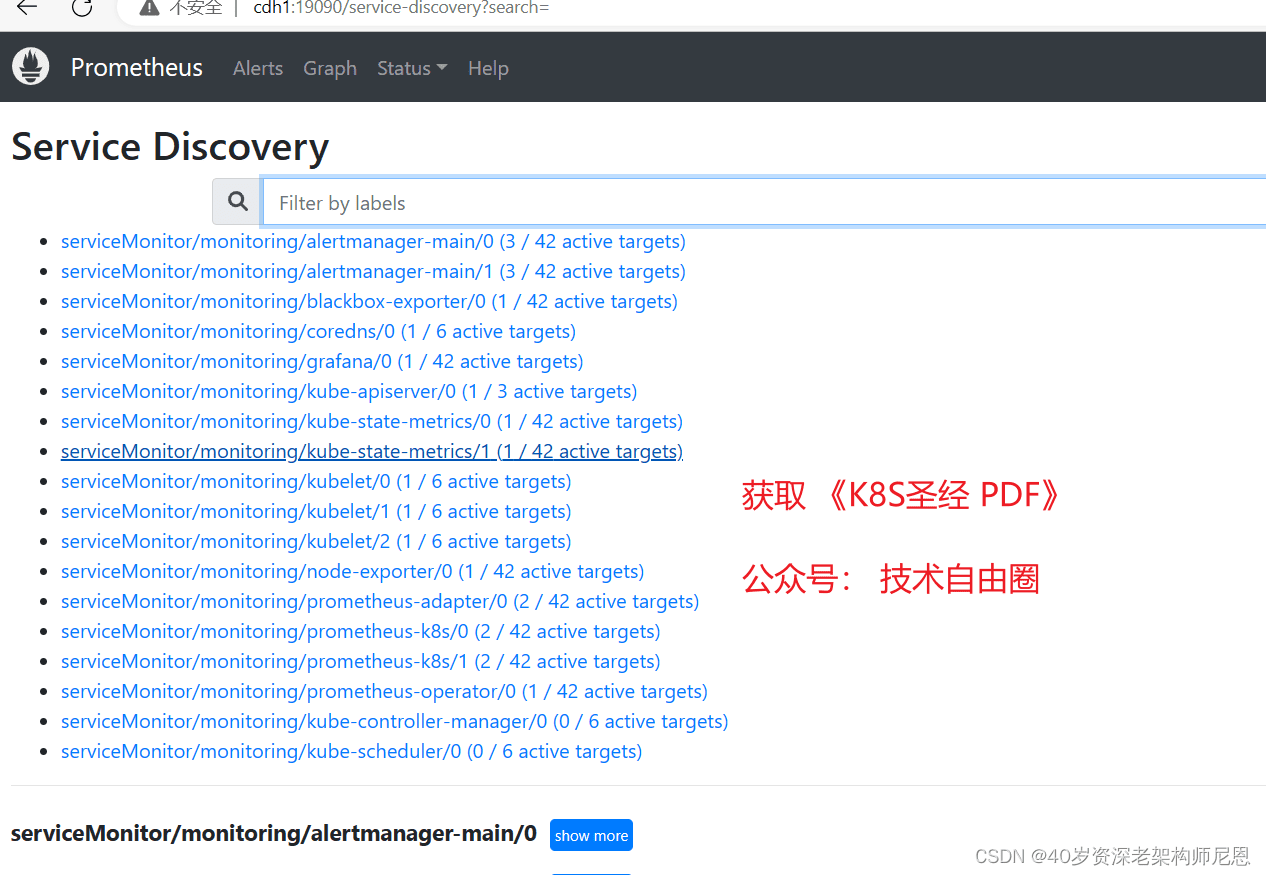Open kubelet/0 service monitor link

coord(316,481)
